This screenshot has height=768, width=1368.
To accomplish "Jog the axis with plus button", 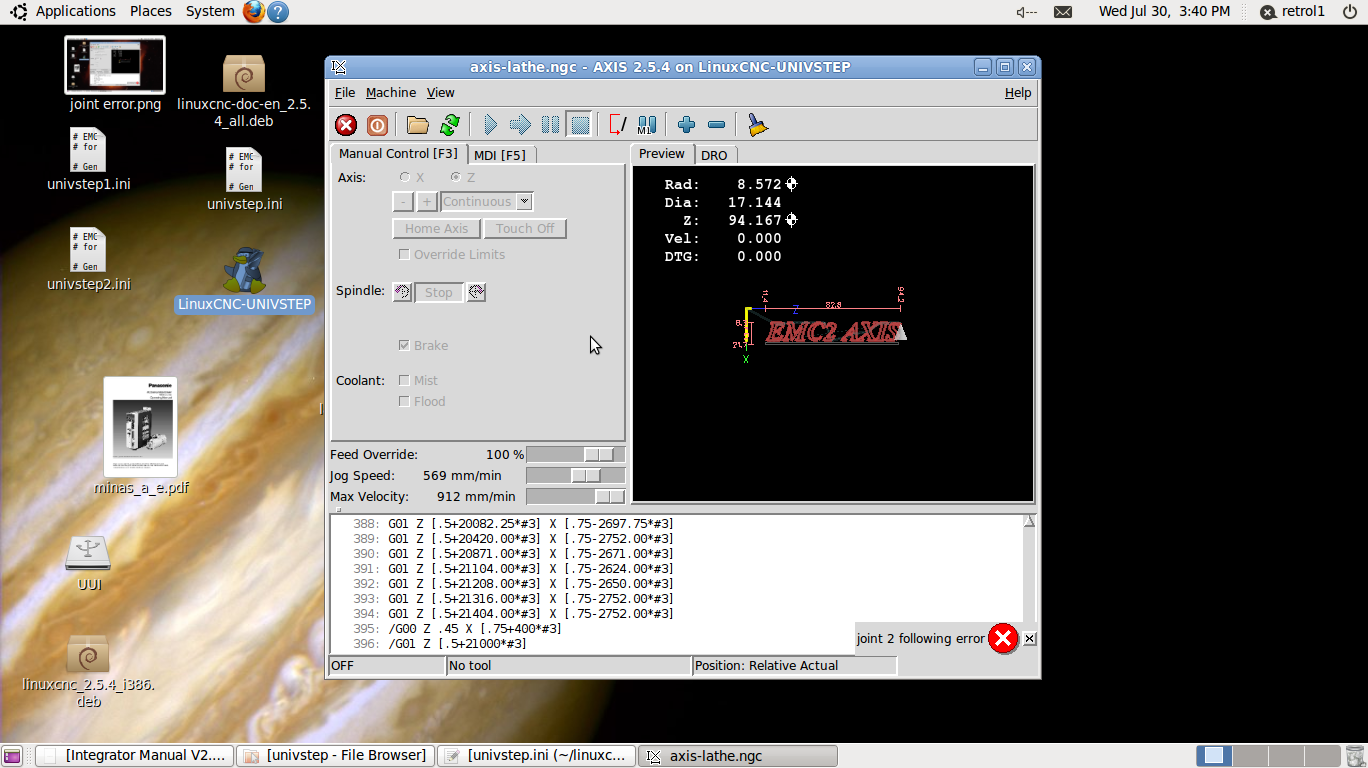I will click(x=427, y=202).
